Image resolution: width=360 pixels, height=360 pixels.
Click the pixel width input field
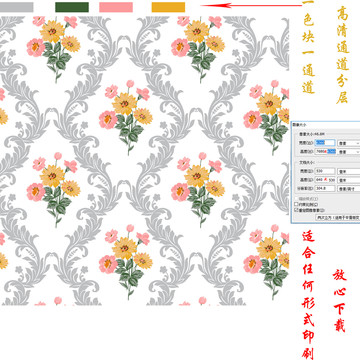click(325, 143)
